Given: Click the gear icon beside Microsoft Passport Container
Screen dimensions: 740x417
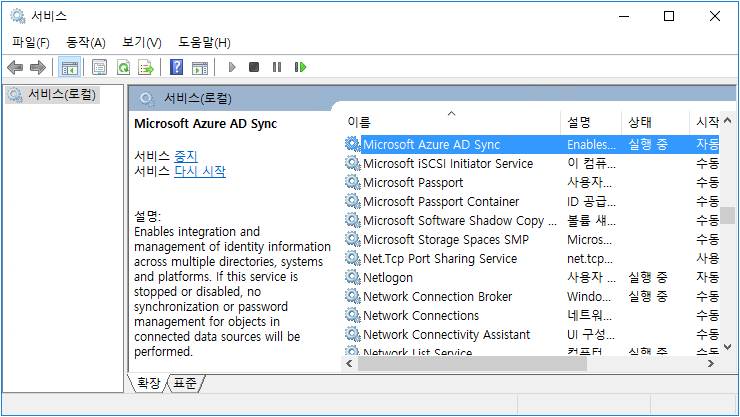Looking at the screenshot, I should [353, 201].
